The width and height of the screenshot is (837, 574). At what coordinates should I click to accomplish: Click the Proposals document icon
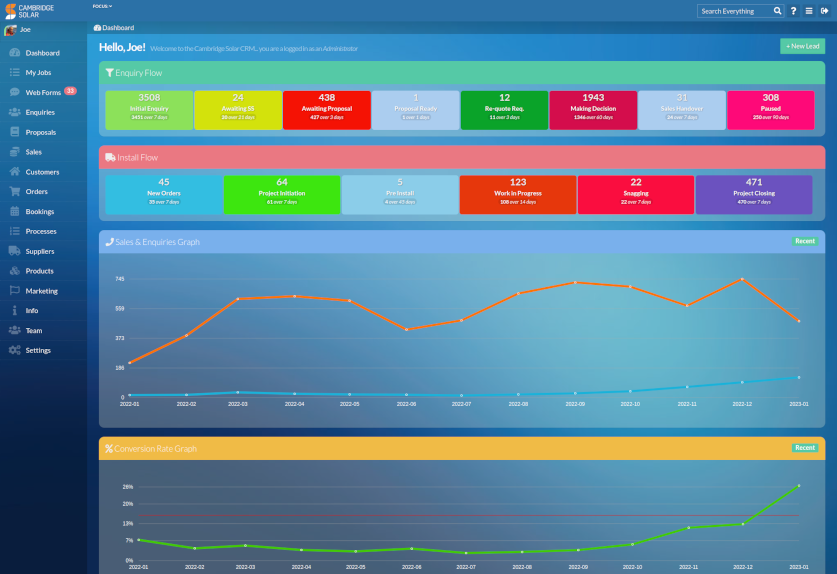click(14, 132)
